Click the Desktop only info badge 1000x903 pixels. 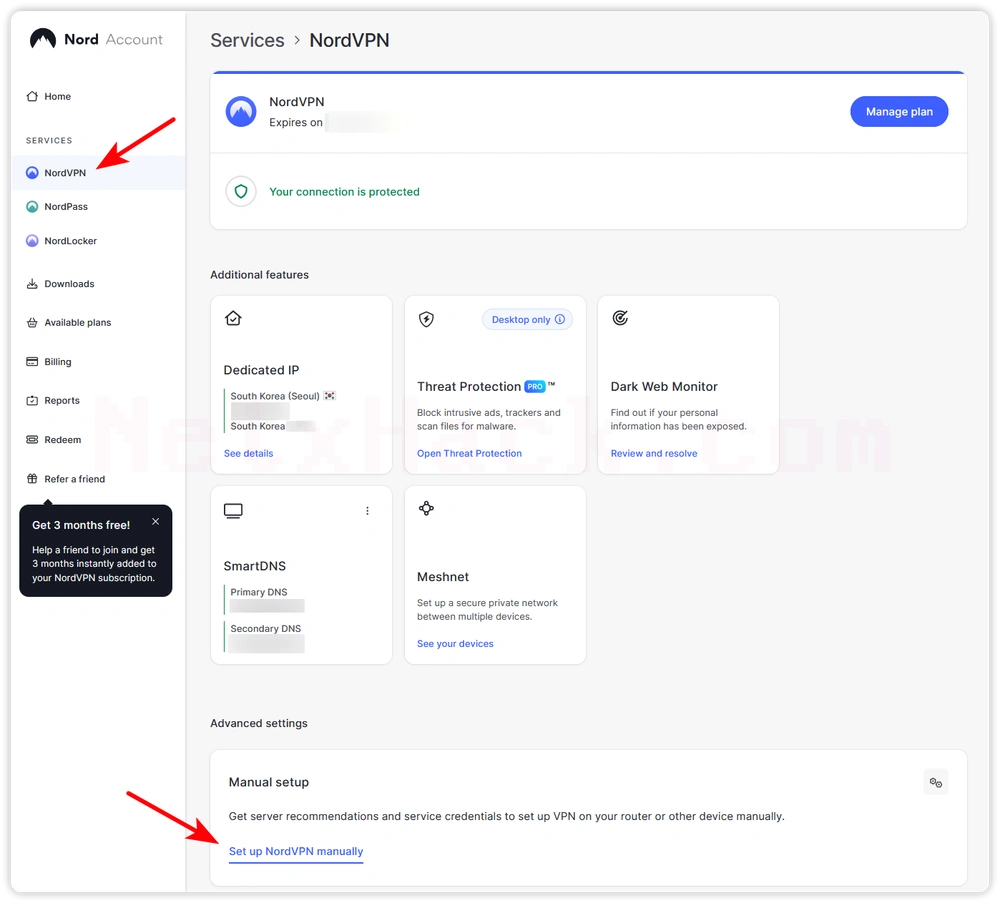point(527,319)
